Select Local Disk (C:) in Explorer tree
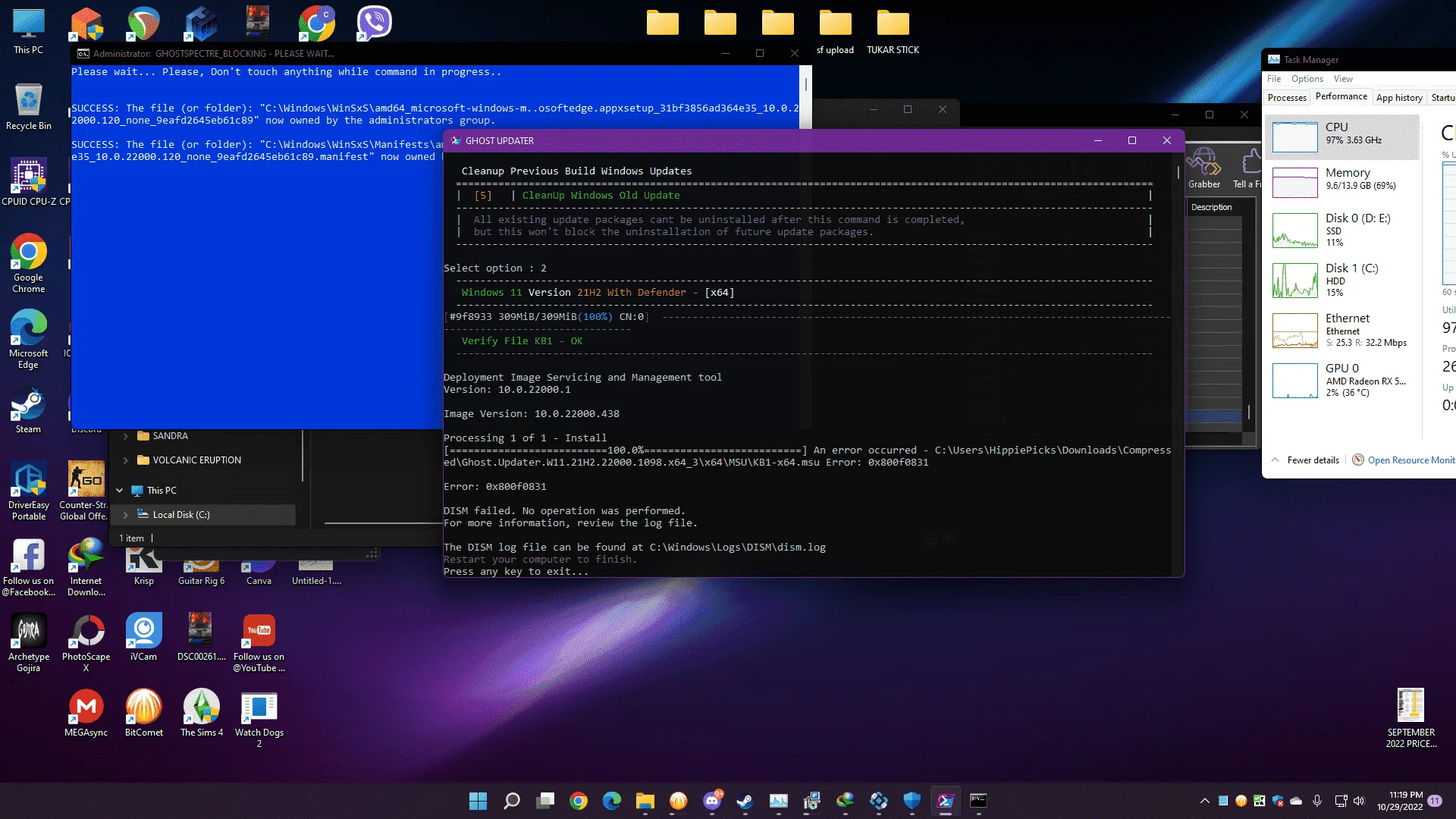Viewport: 1456px width, 819px height. 203,515
